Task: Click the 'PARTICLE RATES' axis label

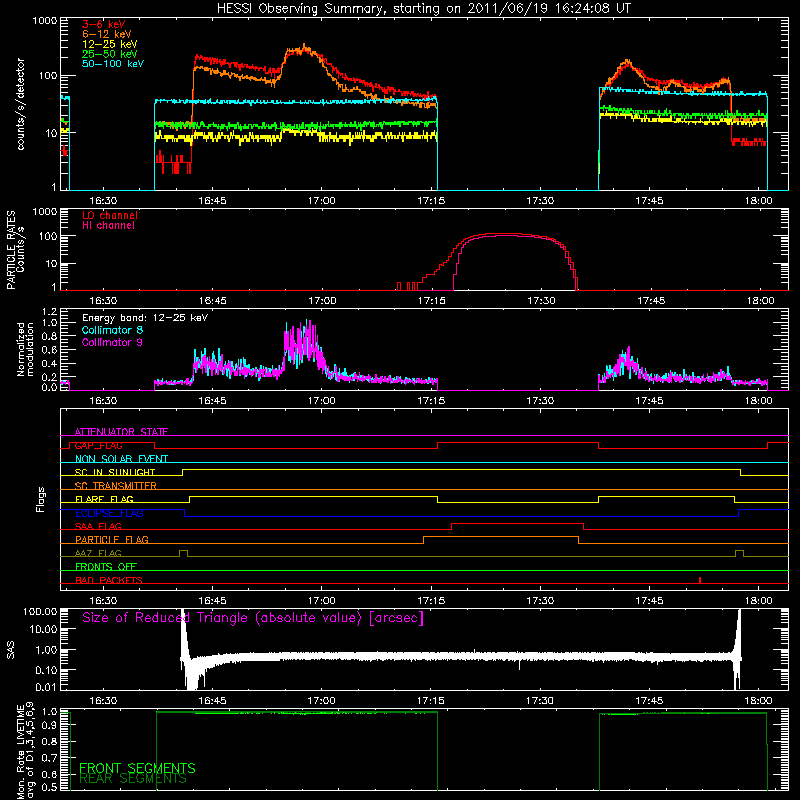Action: pos(11,250)
